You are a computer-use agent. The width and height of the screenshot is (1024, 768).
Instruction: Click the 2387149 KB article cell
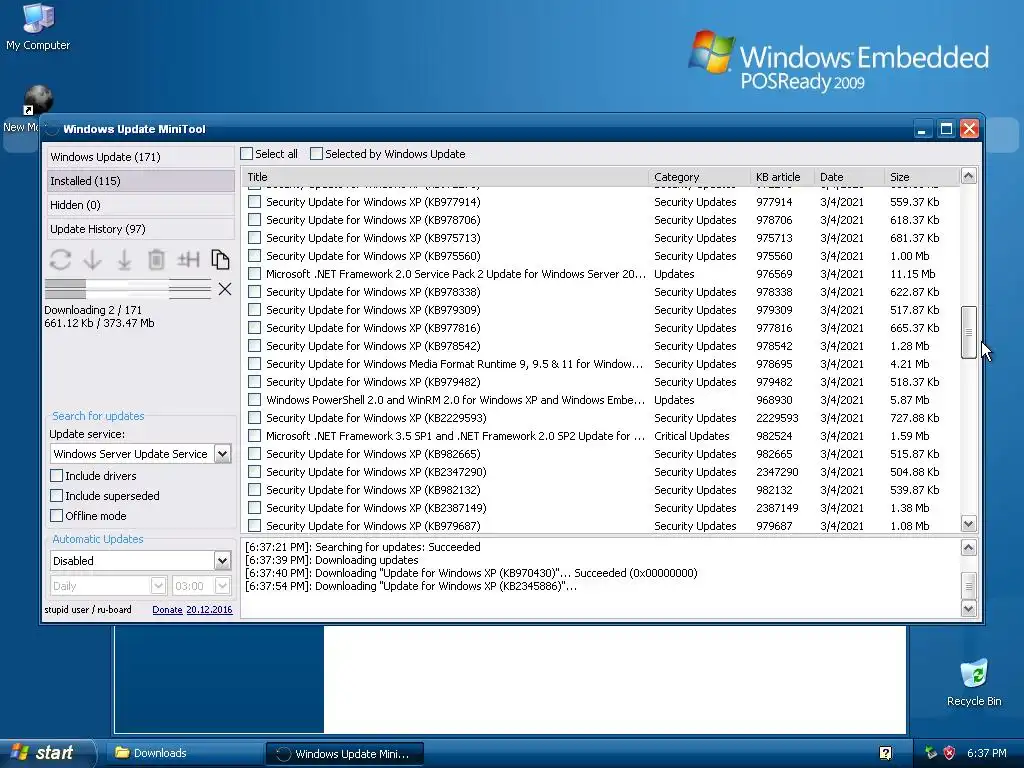[x=777, y=507]
